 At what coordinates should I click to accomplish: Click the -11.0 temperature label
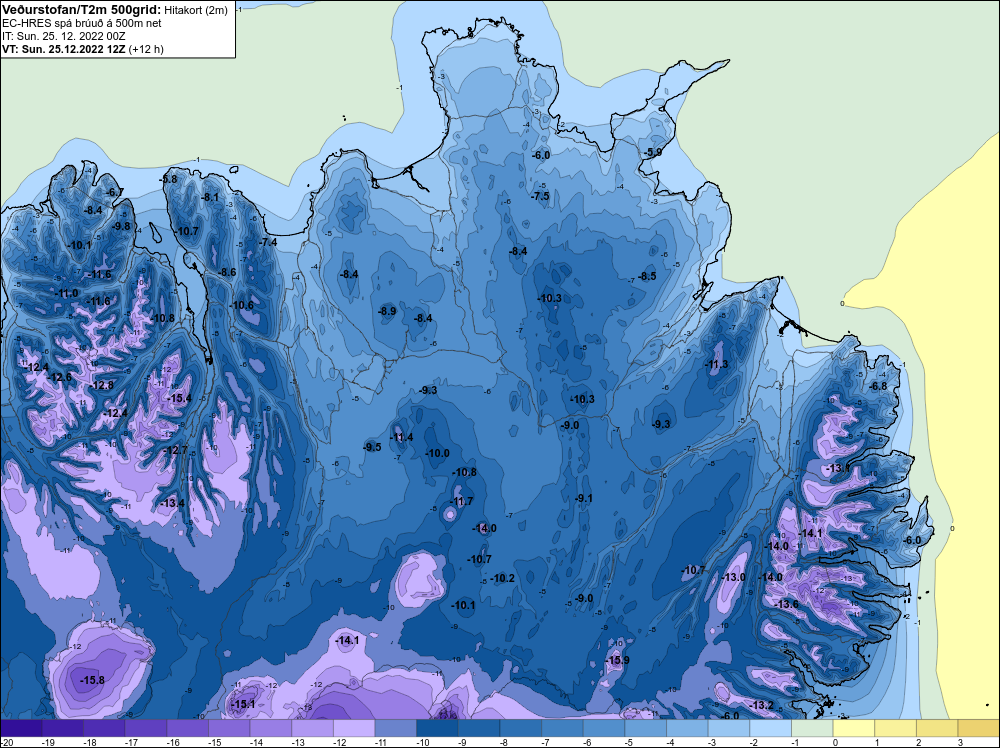(x=67, y=293)
